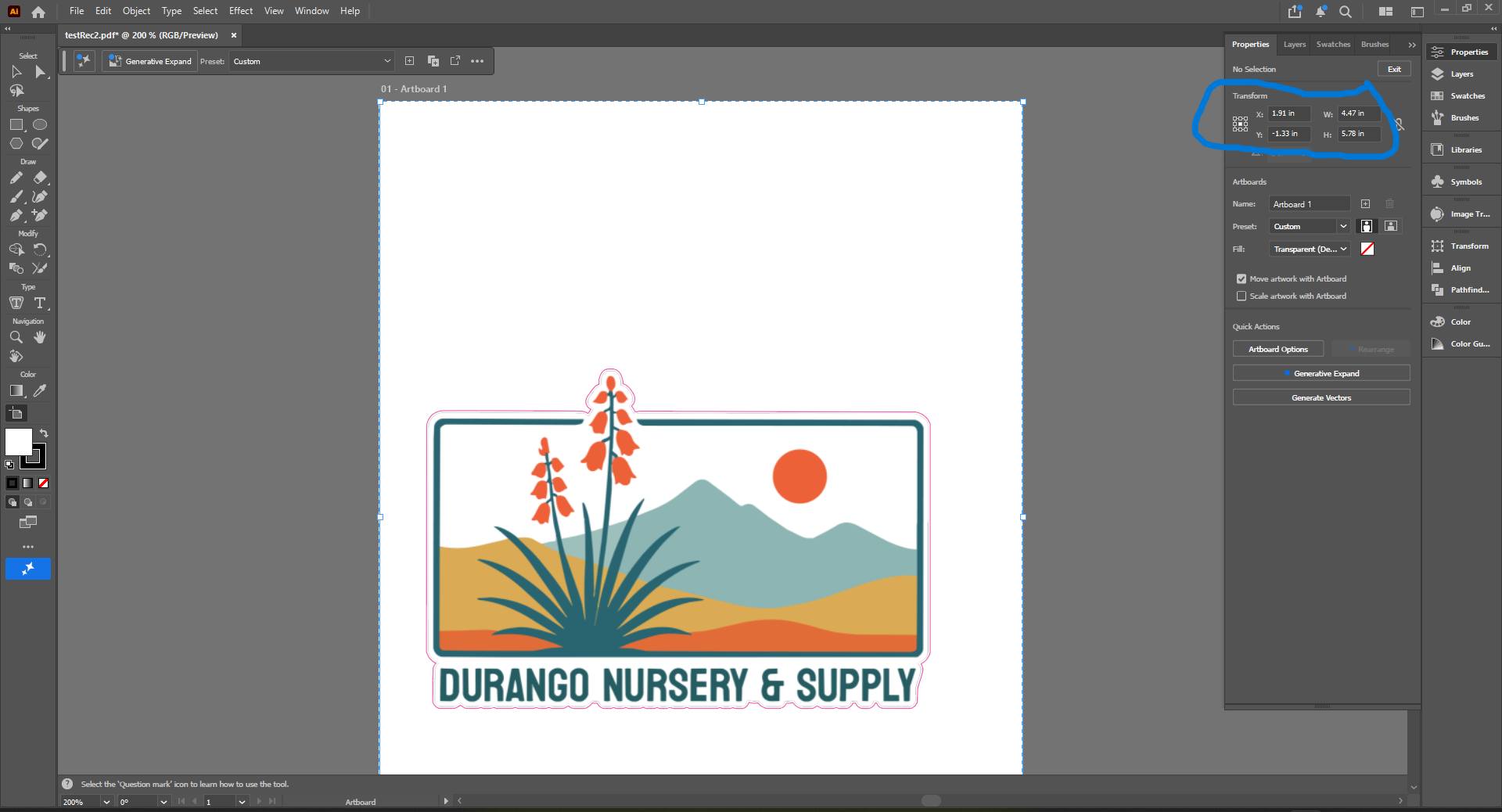Click Generative Expand in the control bar
The height and width of the screenshot is (812, 1502).
coord(150,61)
